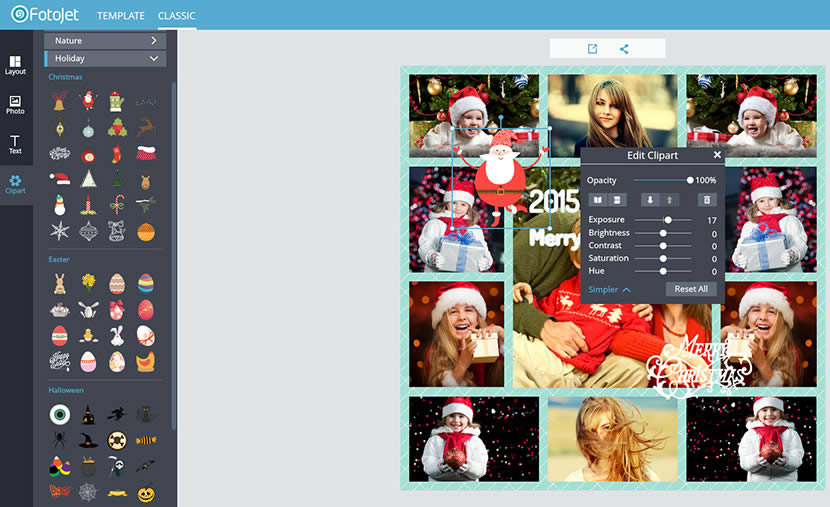Image resolution: width=830 pixels, height=507 pixels.
Task: Open the Clipart panel in sidebar
Action: pos(15,184)
